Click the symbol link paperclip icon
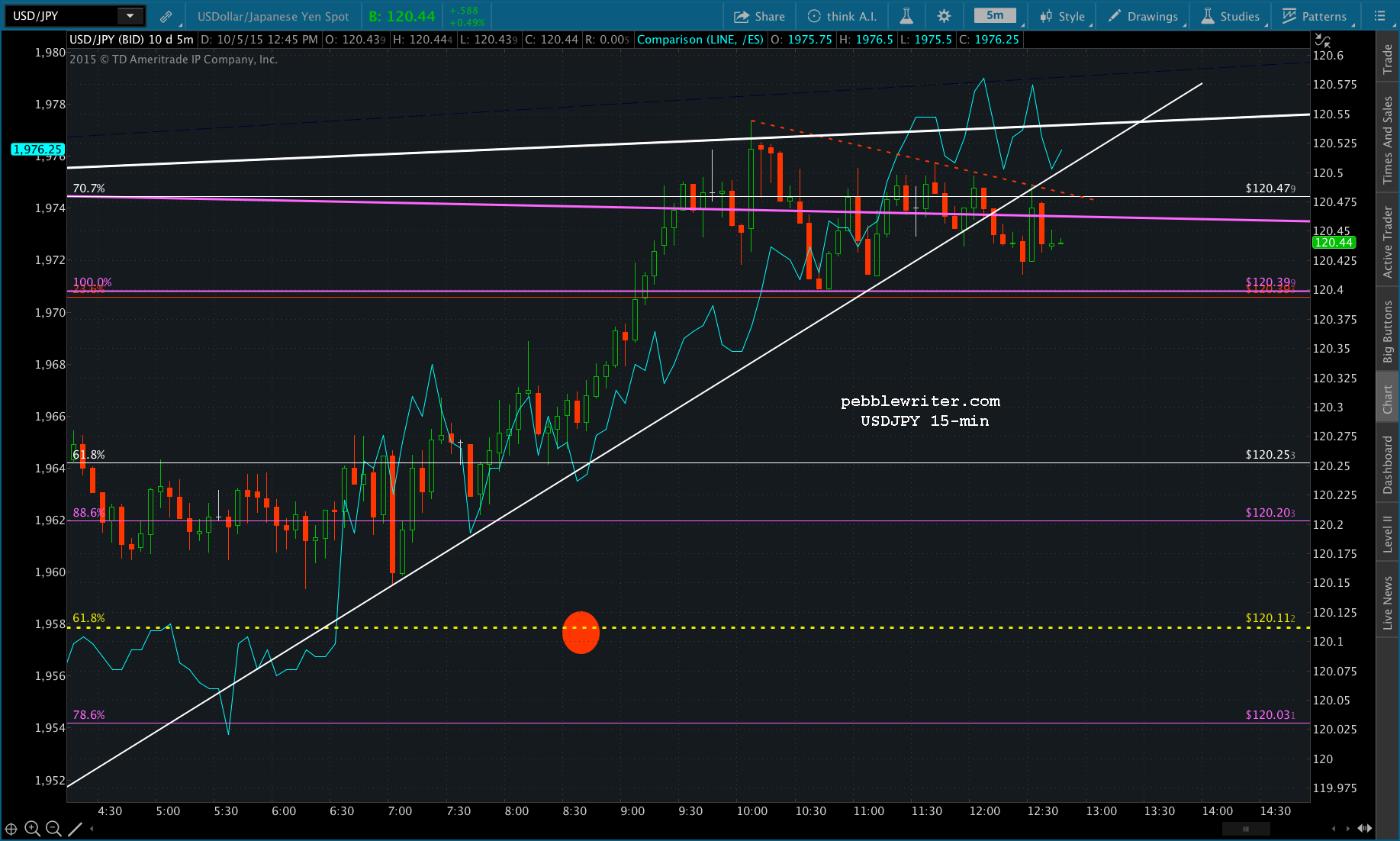The height and width of the screenshot is (841, 1400). click(x=166, y=16)
